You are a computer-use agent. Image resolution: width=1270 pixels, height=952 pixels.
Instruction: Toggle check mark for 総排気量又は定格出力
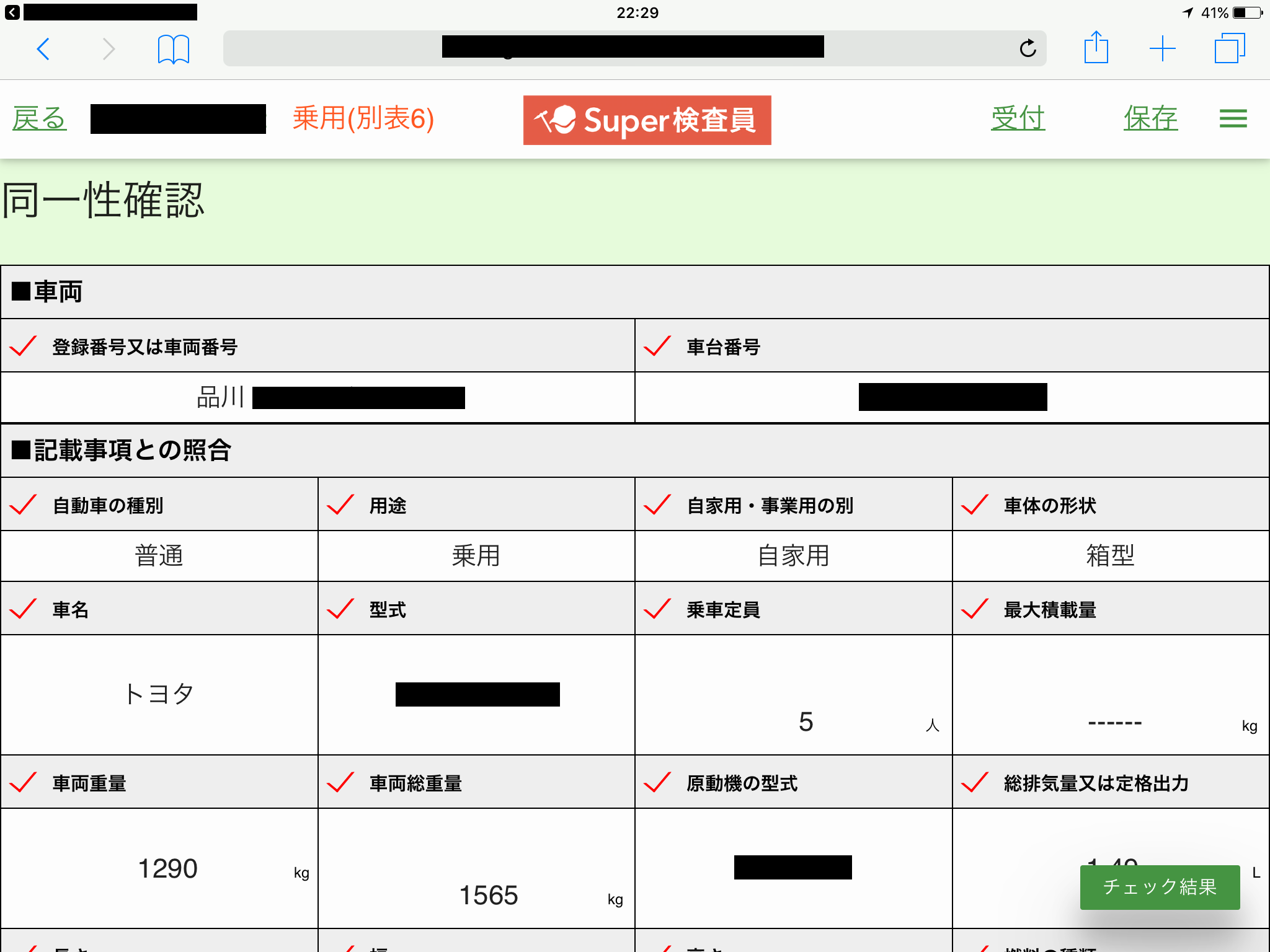975,783
